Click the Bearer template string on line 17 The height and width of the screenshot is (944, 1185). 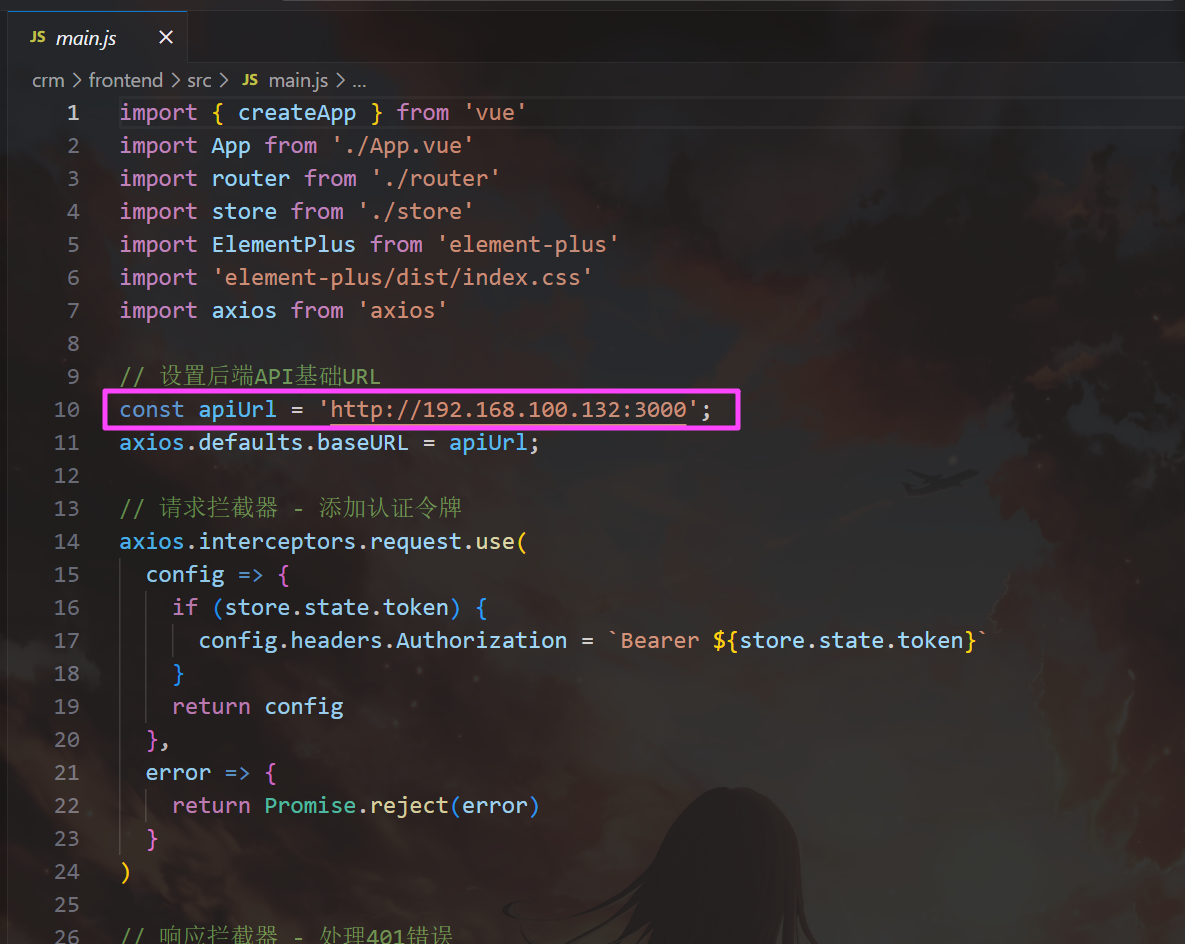(797, 641)
